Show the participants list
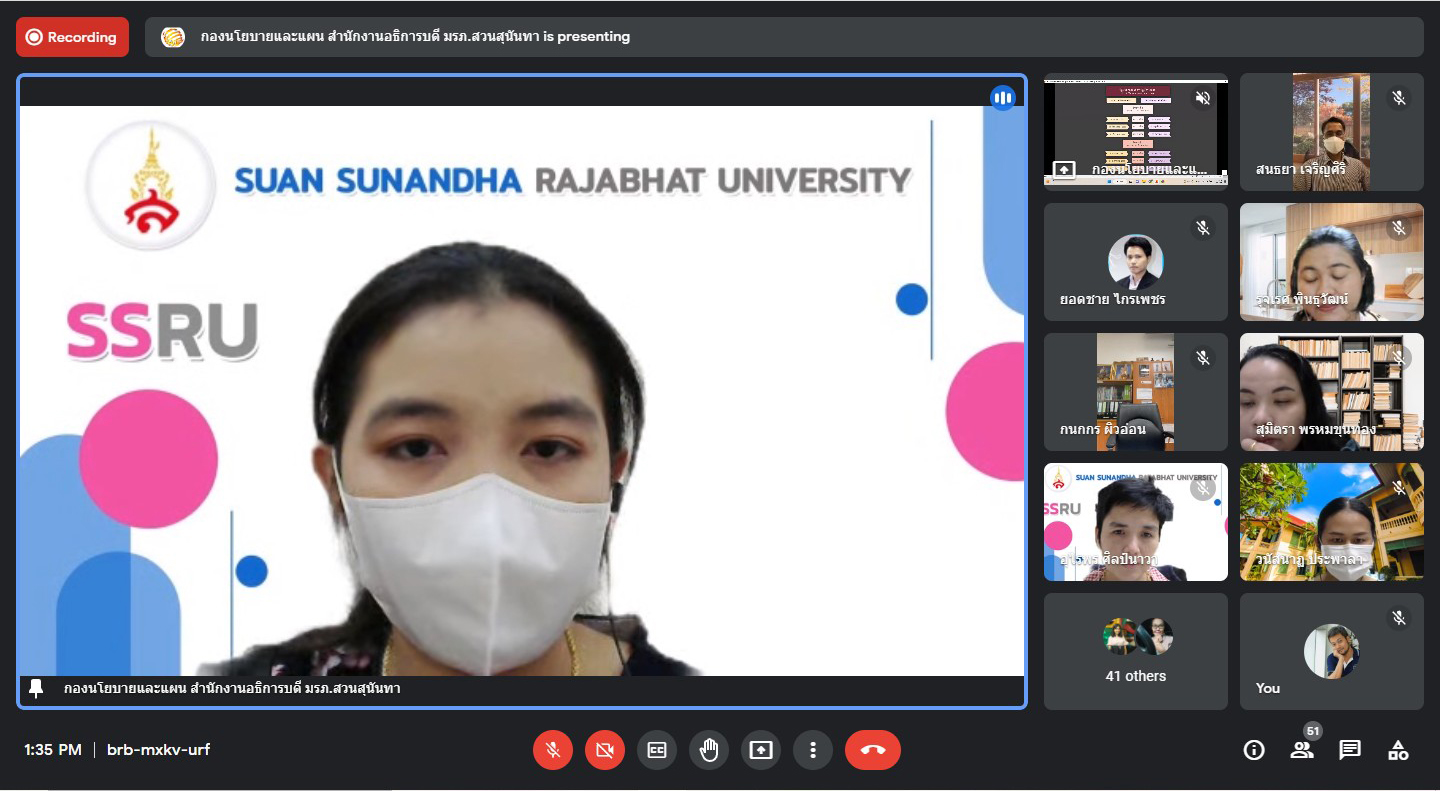Image resolution: width=1440 pixels, height=791 pixels. point(1302,750)
